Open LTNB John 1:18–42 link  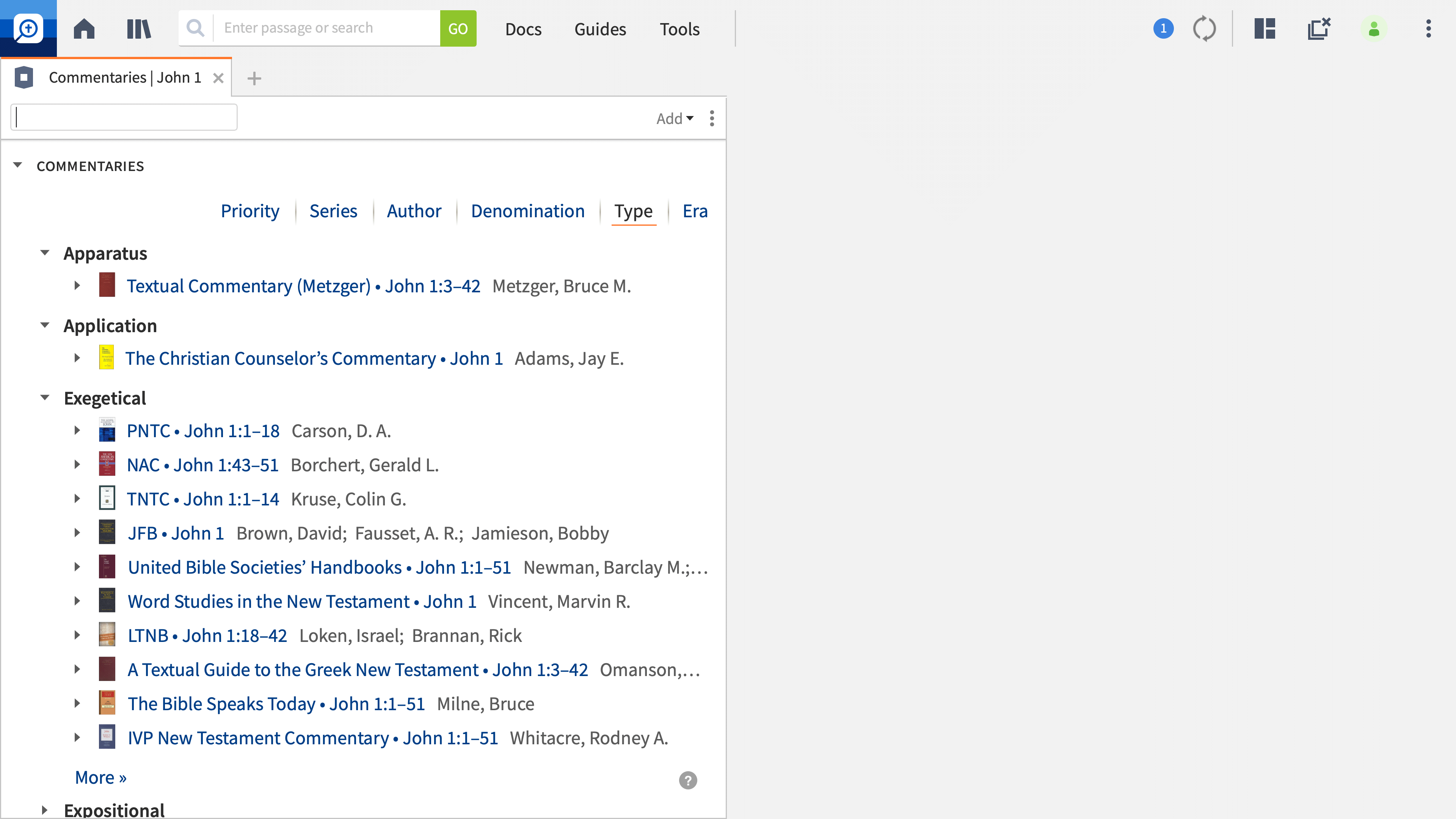[207, 635]
